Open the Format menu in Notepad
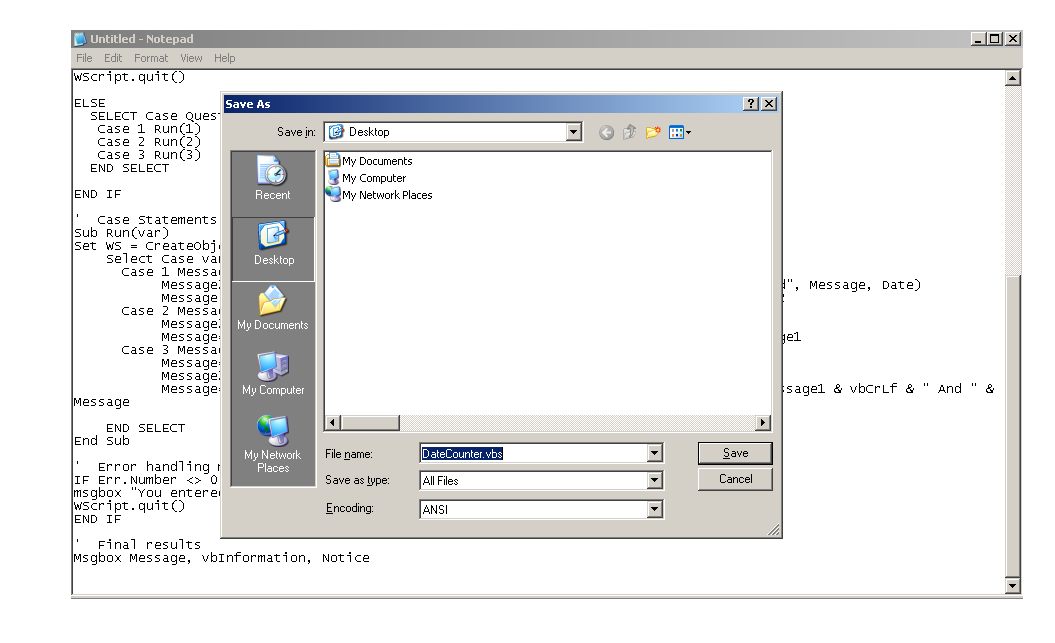The image size is (1055, 643). (x=151, y=58)
